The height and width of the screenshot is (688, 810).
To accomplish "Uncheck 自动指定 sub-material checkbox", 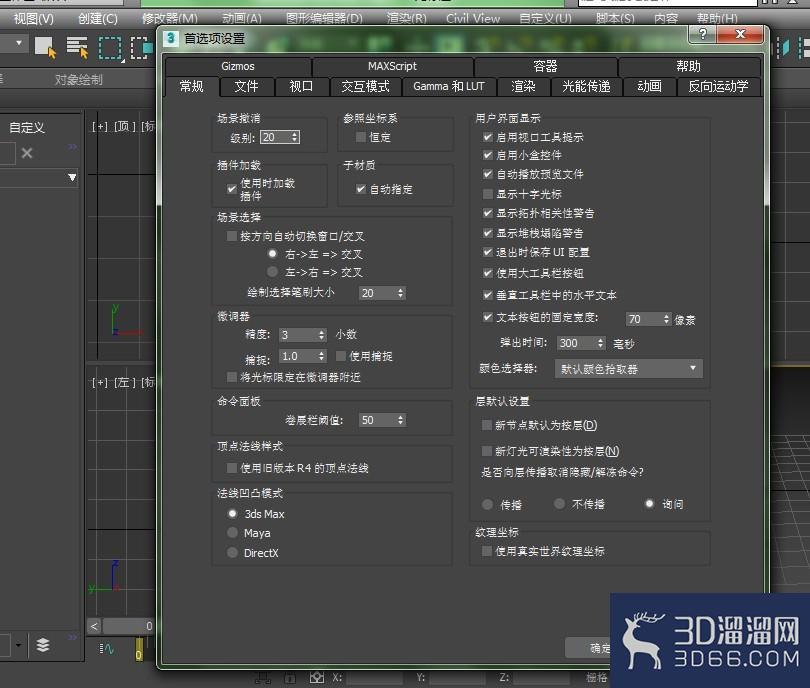I will pyautogui.click(x=361, y=189).
